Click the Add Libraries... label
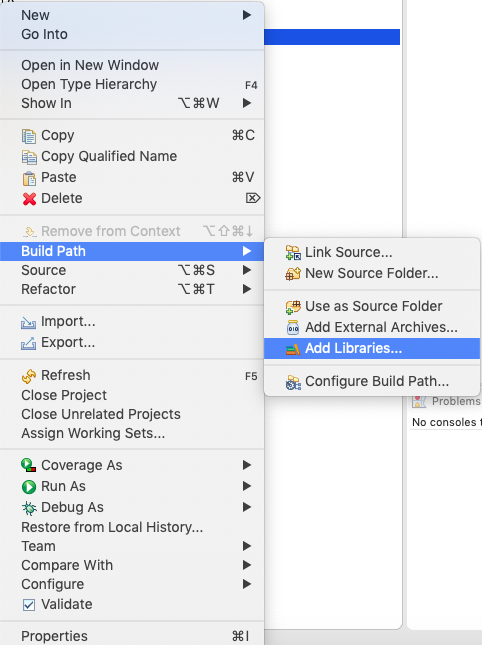This screenshot has height=645, width=482. coord(353,348)
